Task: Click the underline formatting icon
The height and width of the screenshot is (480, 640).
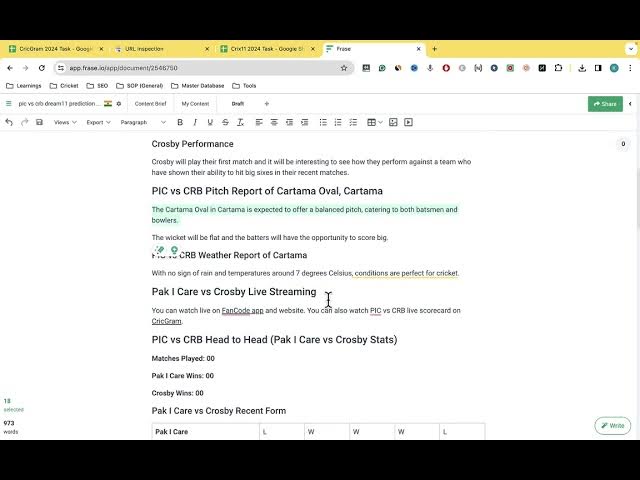Action: (210, 122)
